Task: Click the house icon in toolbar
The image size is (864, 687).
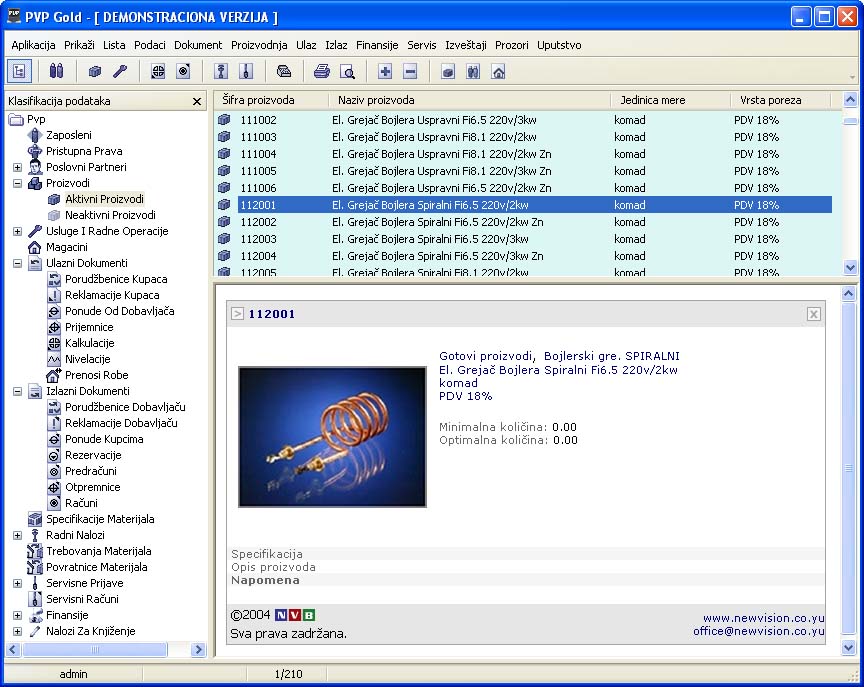Action: [498, 71]
